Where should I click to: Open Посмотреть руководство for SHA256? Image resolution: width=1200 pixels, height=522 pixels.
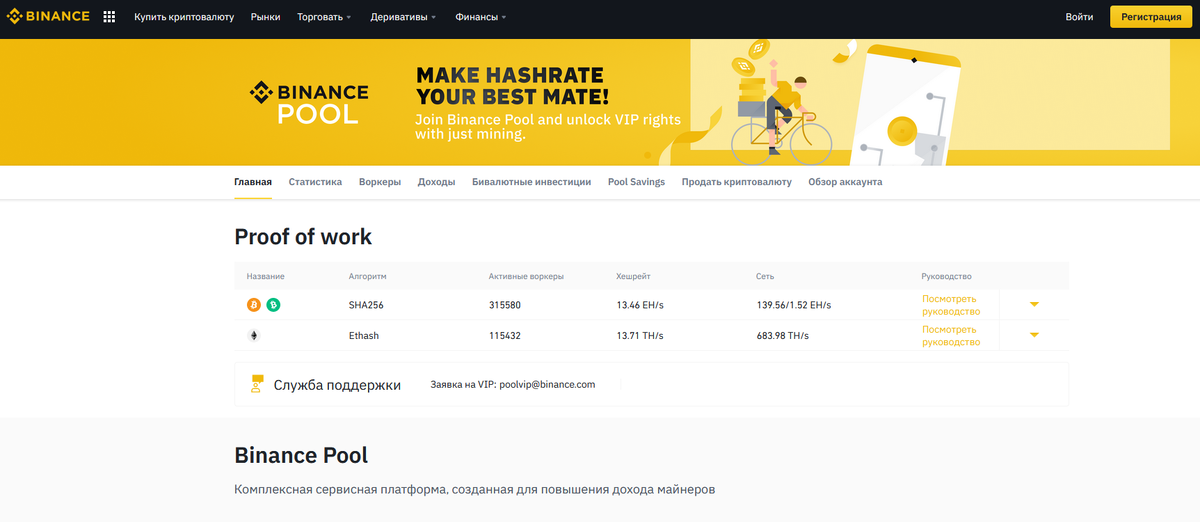click(951, 305)
